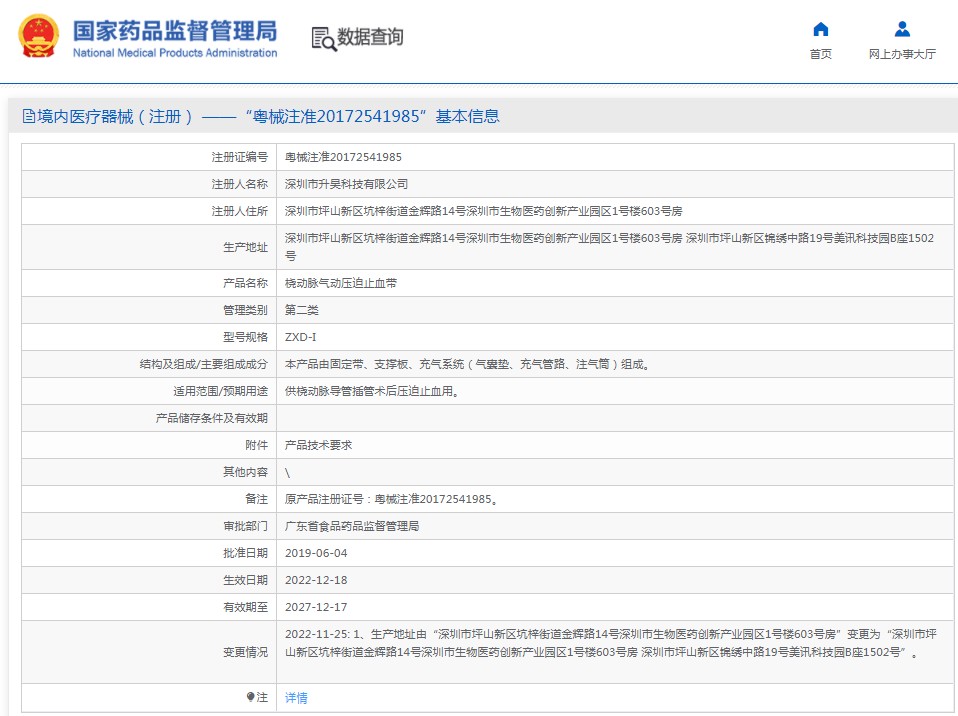
Task: Open the 网上办事大厅 text label
Action: (x=902, y=54)
